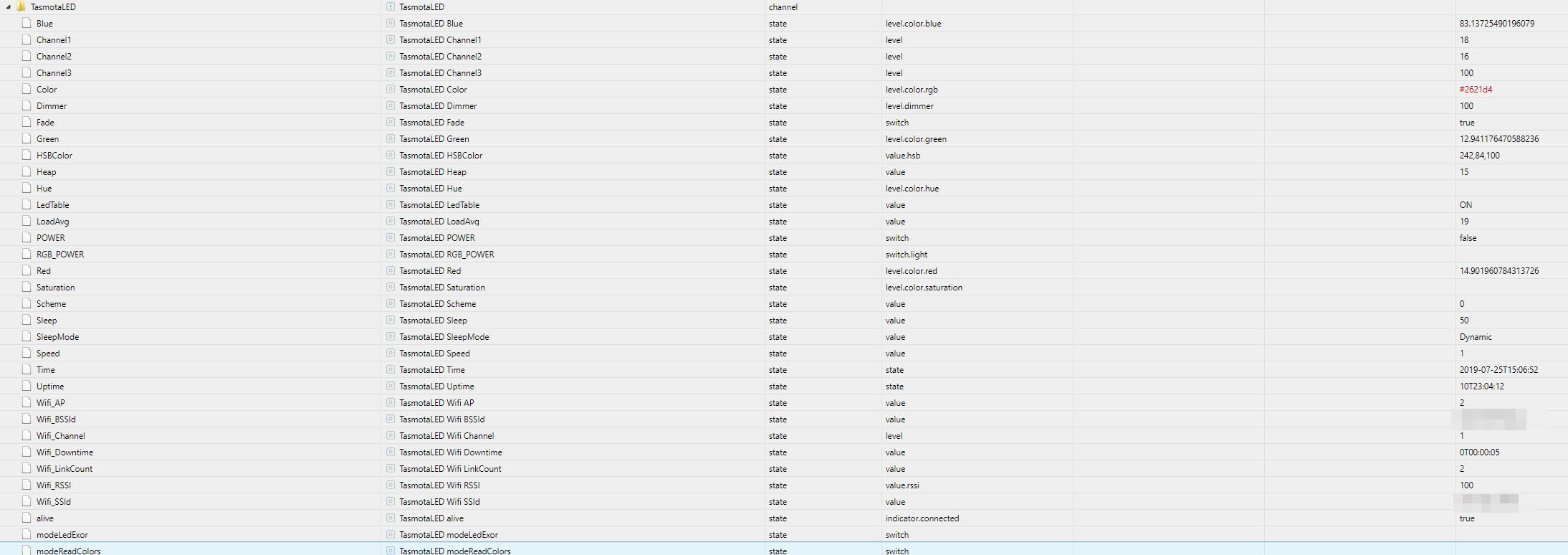Click the Red value 14.901960784313726
The height and width of the screenshot is (555, 1568).
[1499, 270]
